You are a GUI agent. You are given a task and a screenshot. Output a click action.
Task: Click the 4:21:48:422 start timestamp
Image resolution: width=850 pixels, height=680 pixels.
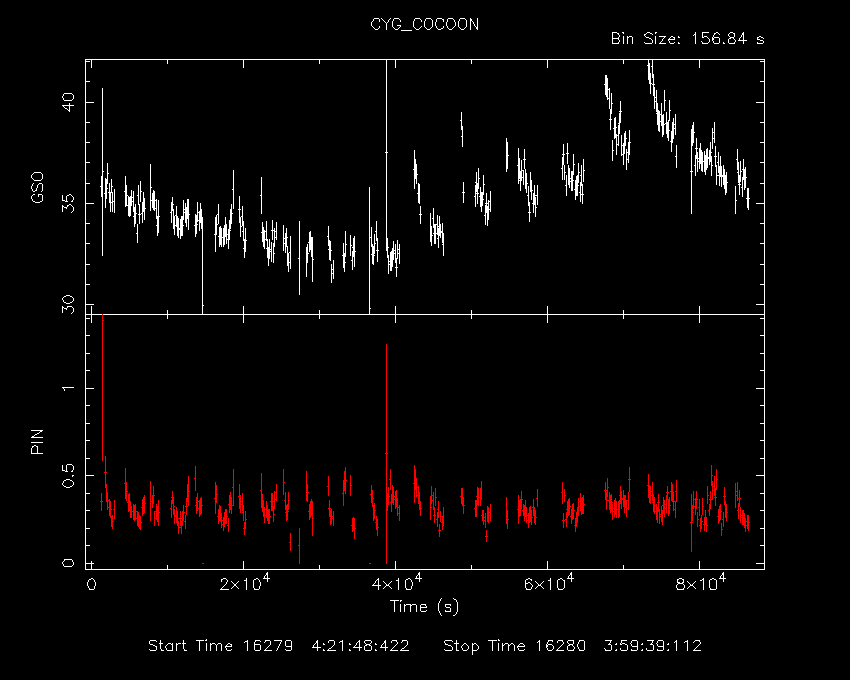[360, 646]
